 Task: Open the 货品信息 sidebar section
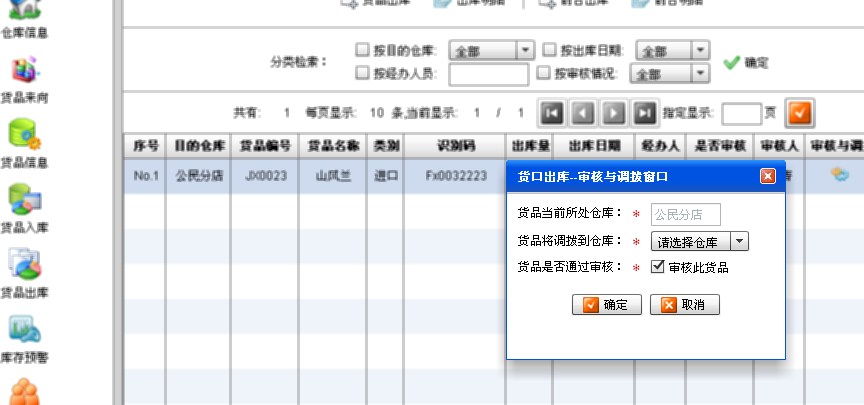24,144
